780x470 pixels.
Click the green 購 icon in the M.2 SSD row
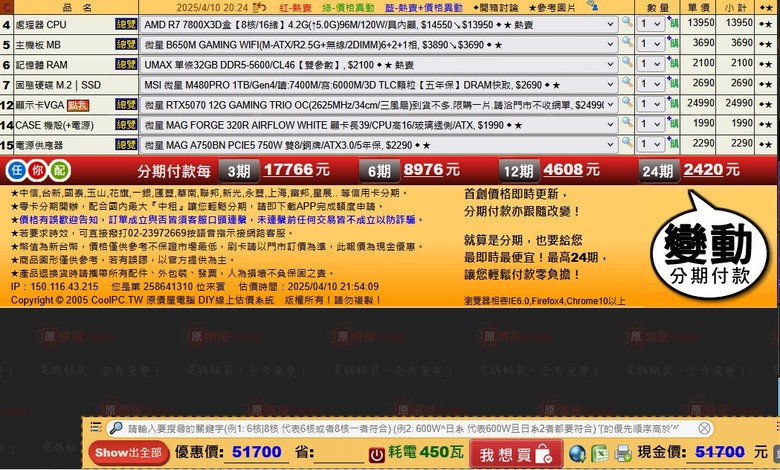point(673,84)
